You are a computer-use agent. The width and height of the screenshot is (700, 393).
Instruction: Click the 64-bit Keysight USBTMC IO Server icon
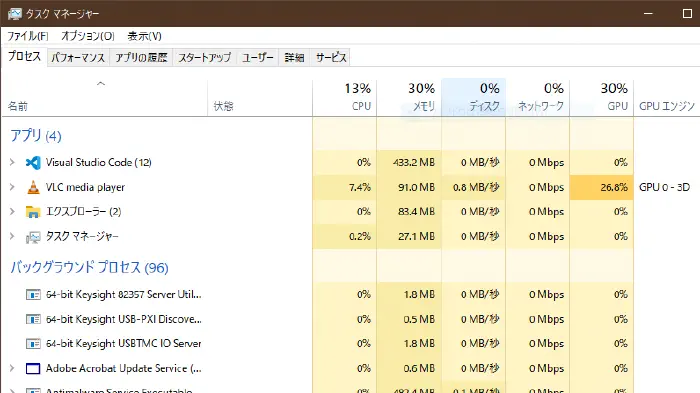click(33, 343)
